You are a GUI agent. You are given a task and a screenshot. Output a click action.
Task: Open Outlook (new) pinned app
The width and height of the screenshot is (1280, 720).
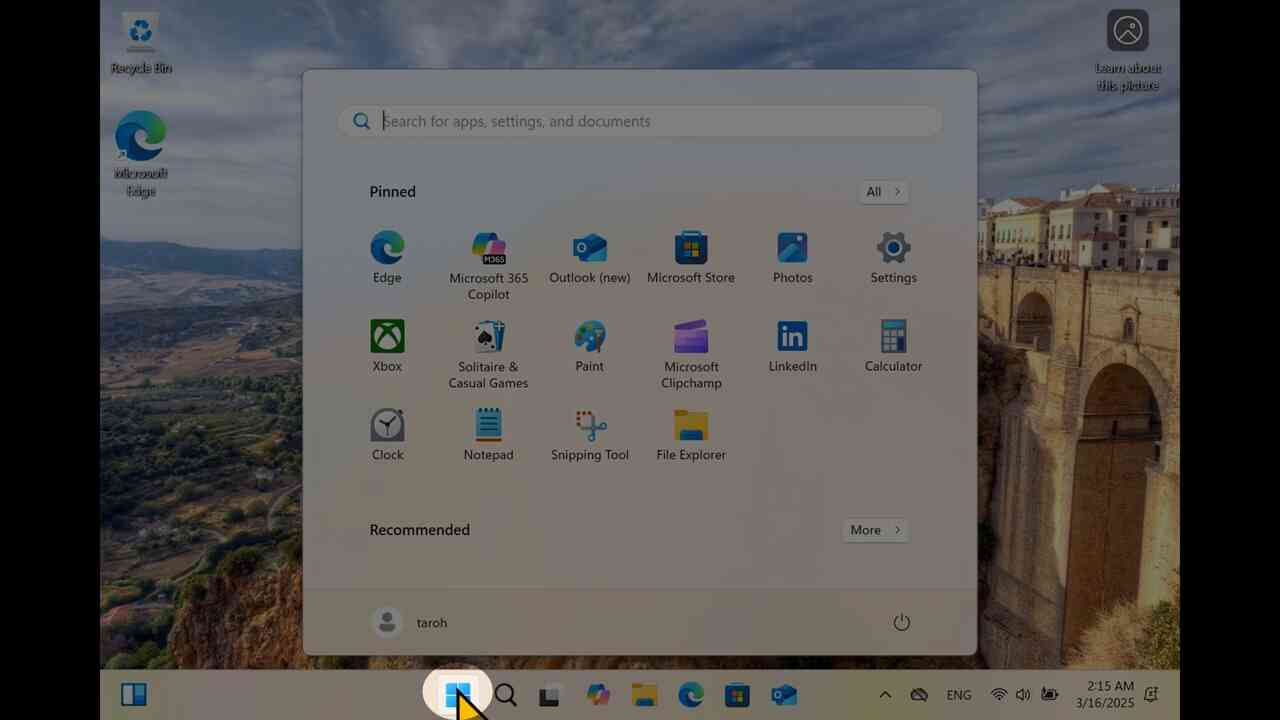coord(589,258)
